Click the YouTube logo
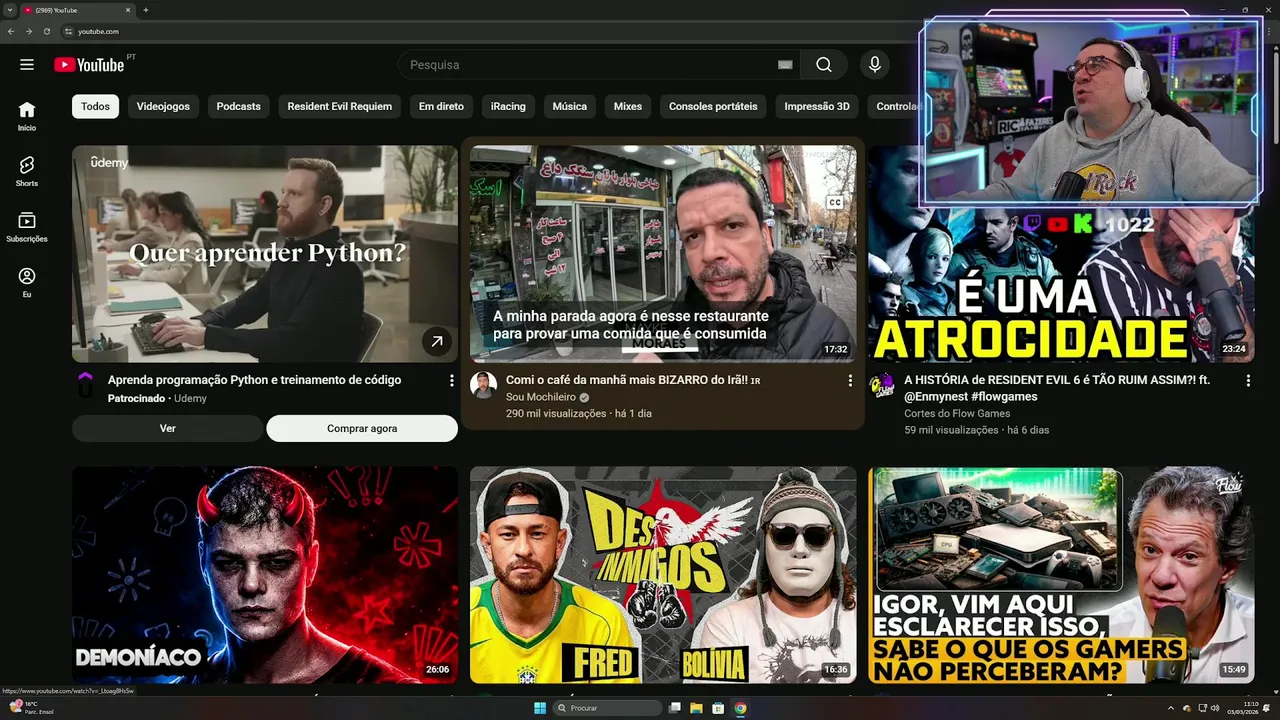The image size is (1280, 720). click(x=89, y=65)
